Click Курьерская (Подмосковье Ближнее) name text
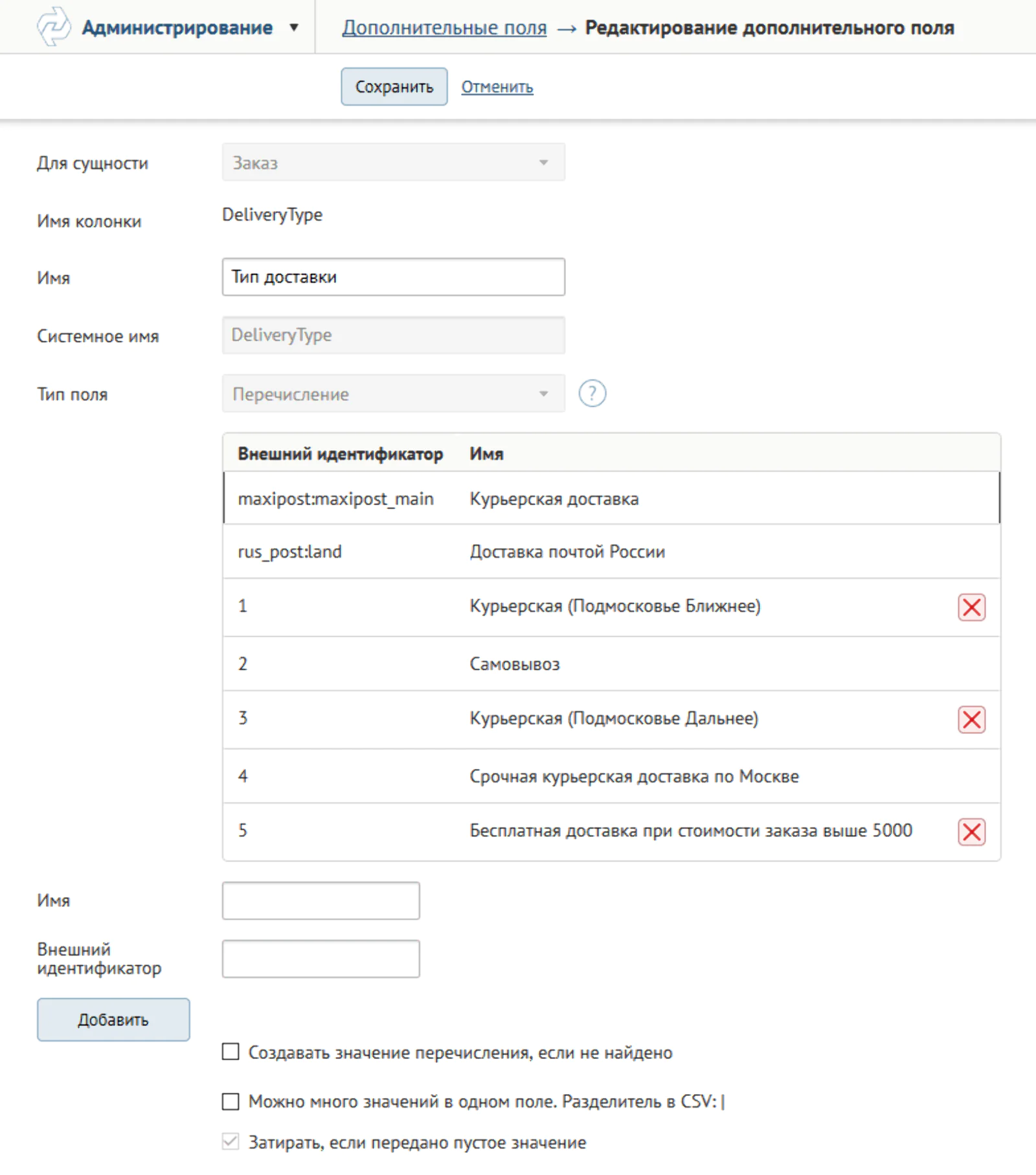This screenshot has width=1036, height=1175. click(615, 606)
